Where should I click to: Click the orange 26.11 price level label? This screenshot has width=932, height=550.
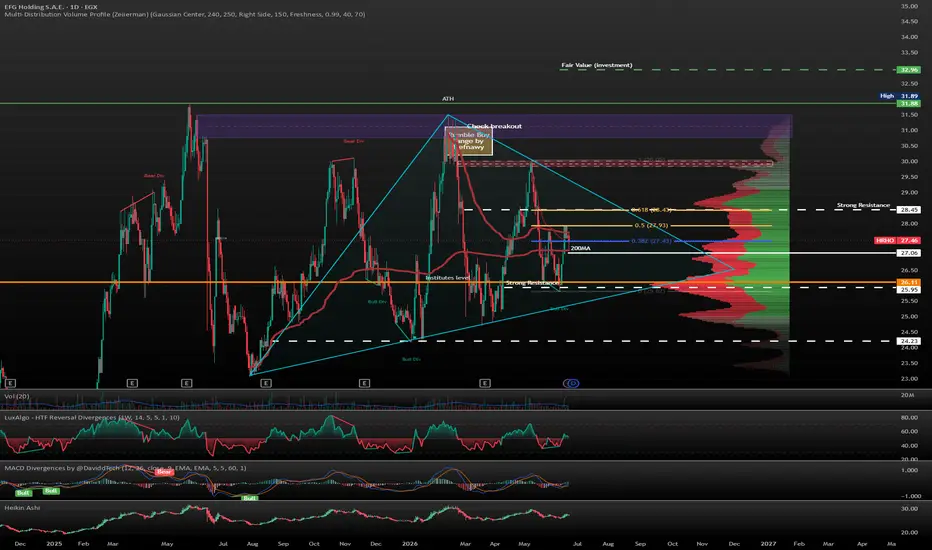pos(909,282)
